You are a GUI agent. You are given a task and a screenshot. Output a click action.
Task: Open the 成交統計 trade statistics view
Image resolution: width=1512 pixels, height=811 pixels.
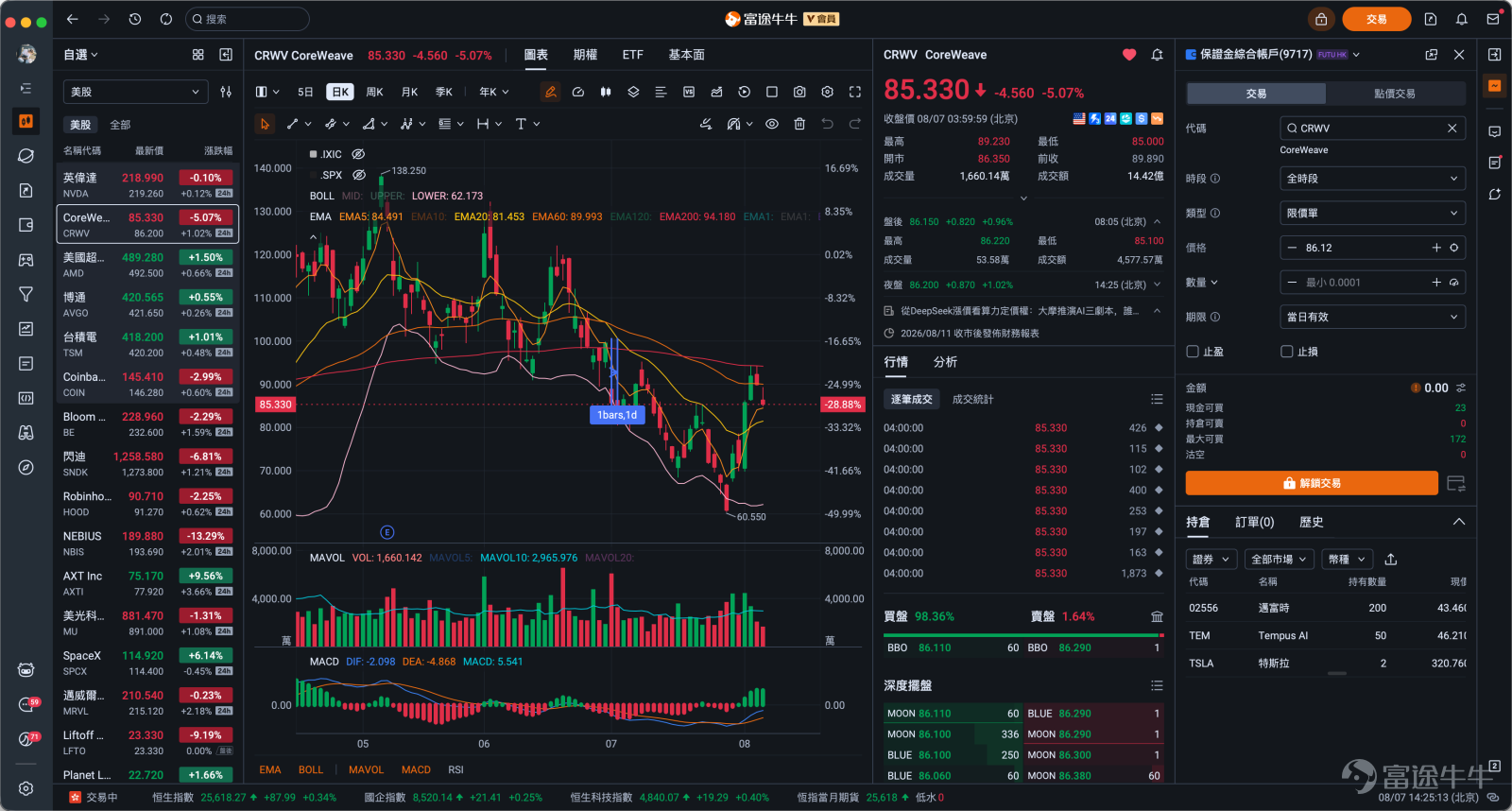click(x=972, y=399)
